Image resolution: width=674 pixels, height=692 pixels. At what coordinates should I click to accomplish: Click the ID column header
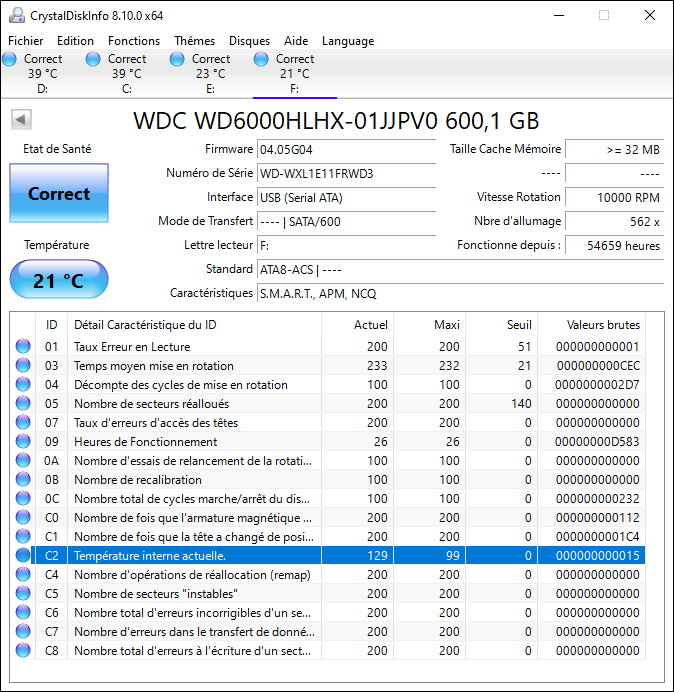tap(51, 325)
